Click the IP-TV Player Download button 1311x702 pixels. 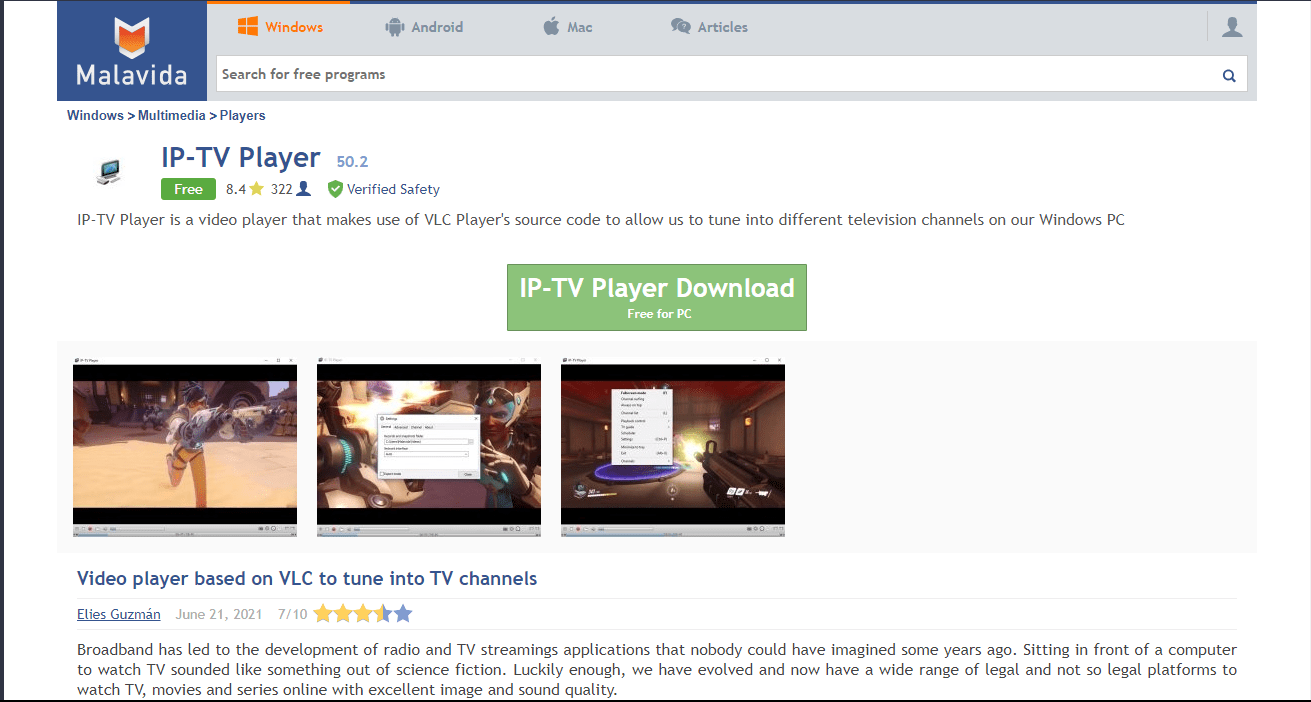(657, 297)
